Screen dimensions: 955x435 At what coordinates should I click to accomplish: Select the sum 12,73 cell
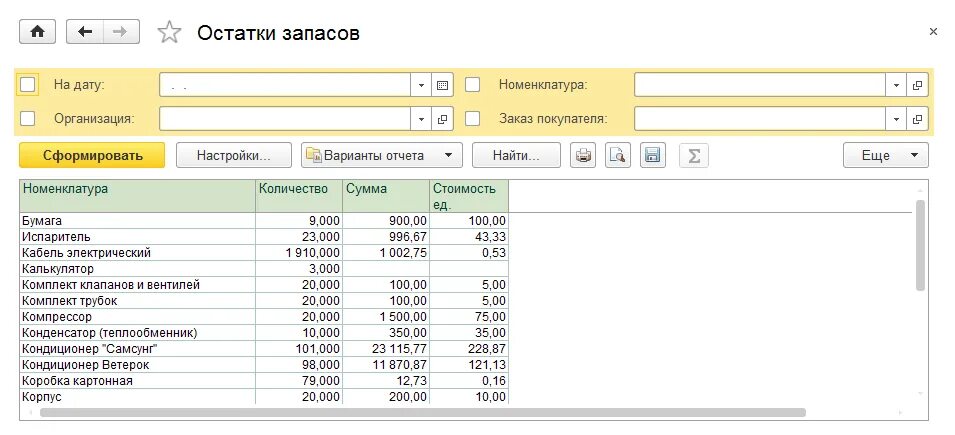[x=386, y=381]
